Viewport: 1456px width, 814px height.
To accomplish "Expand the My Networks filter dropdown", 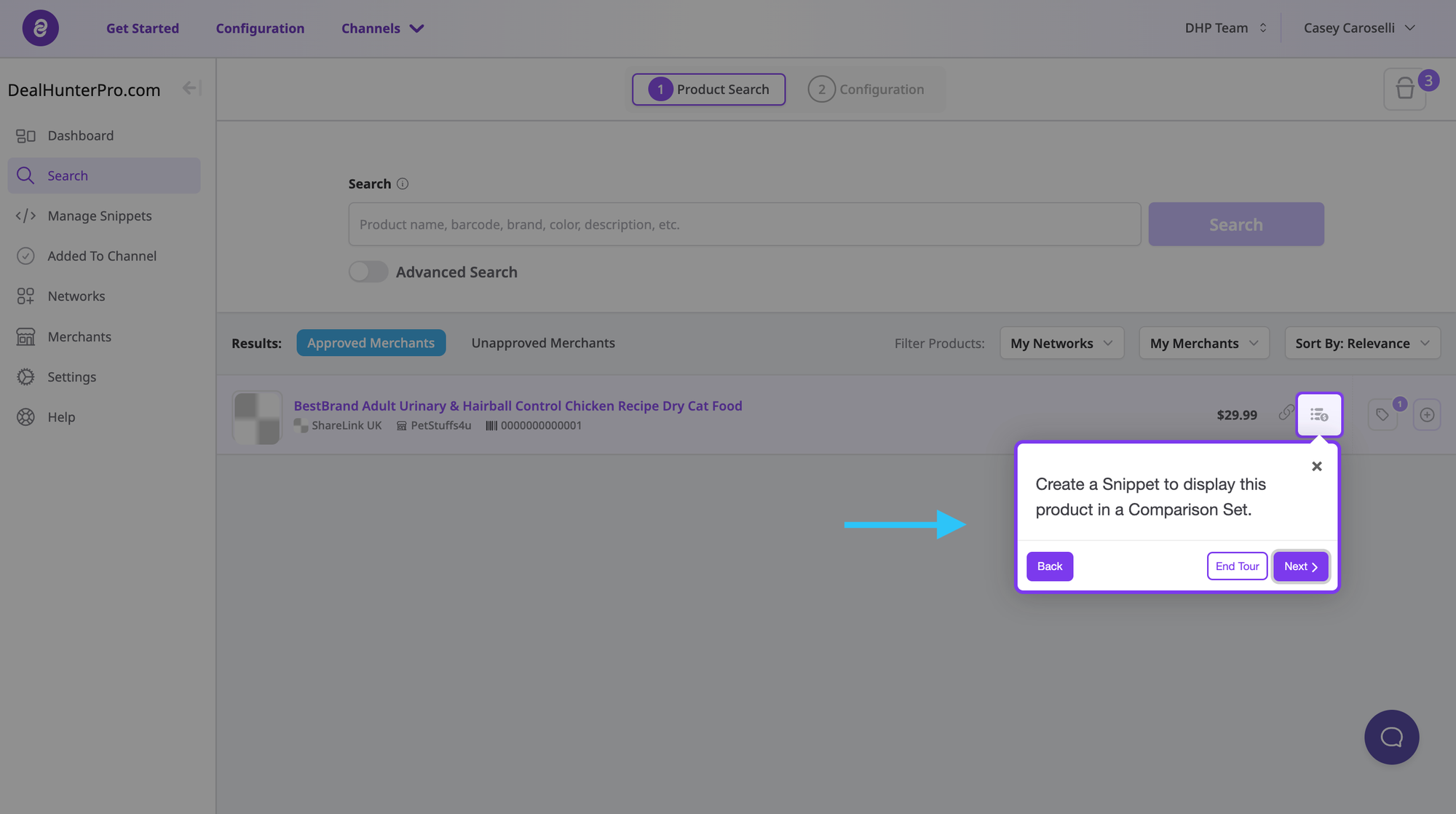I will pos(1061,343).
